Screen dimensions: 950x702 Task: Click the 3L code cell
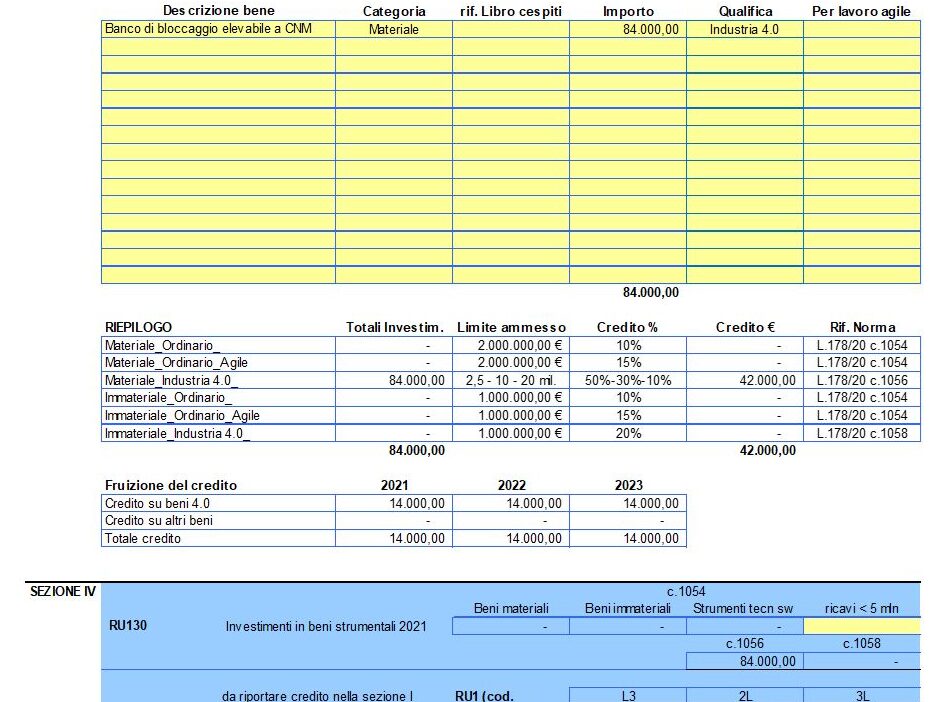click(x=862, y=695)
